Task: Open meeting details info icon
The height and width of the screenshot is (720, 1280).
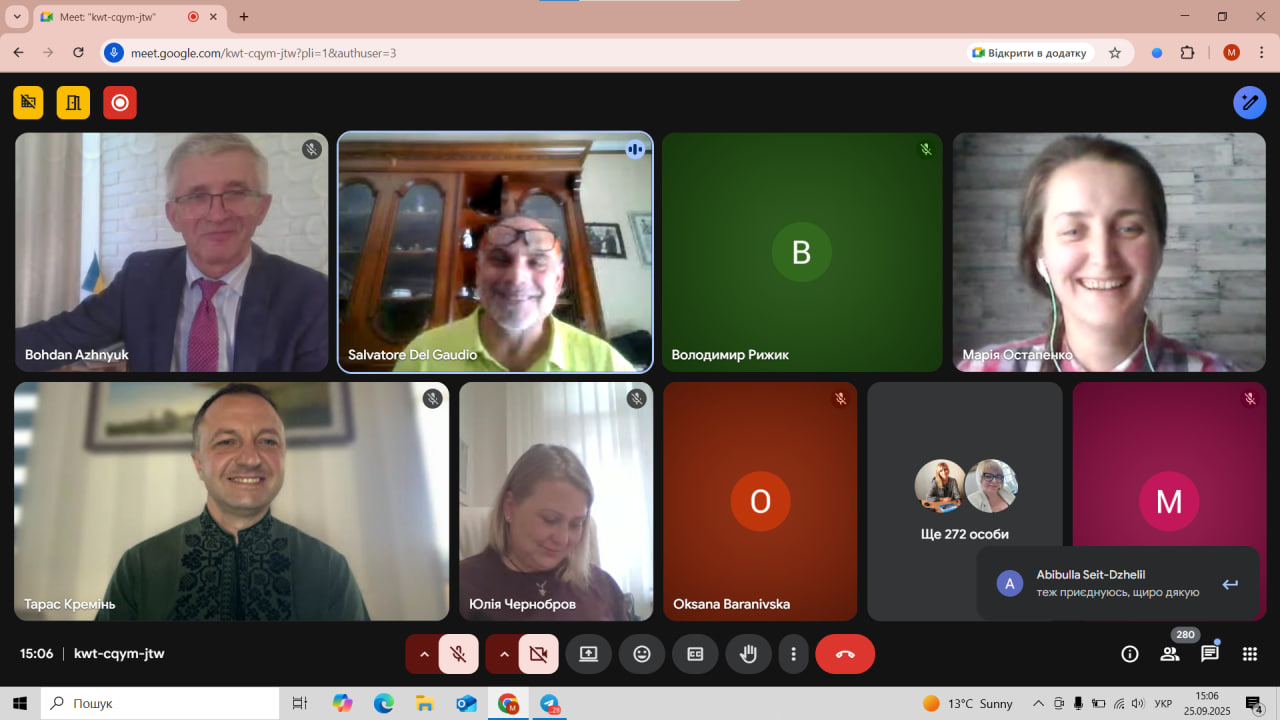Action: pos(1130,654)
